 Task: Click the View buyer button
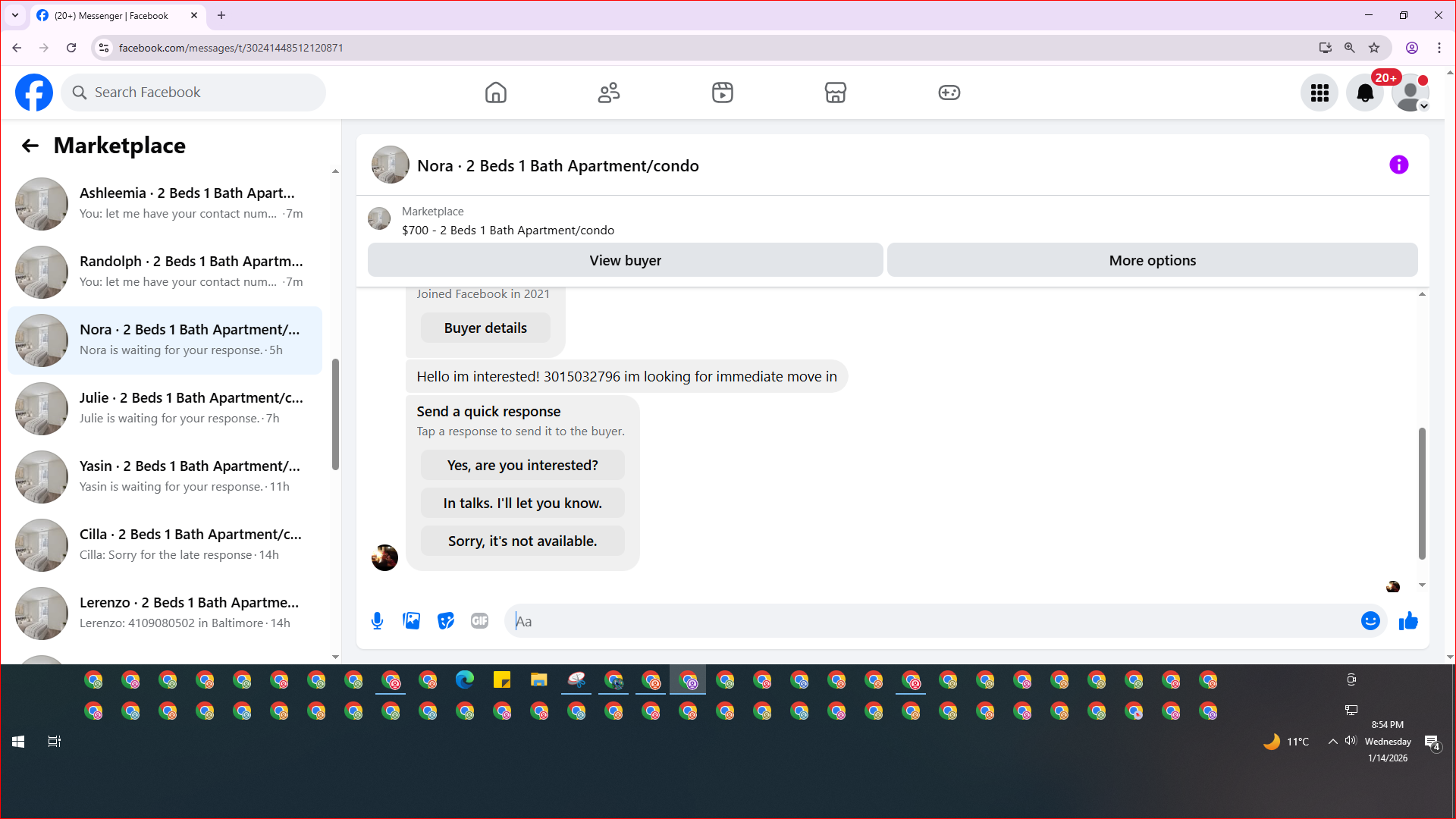click(625, 260)
